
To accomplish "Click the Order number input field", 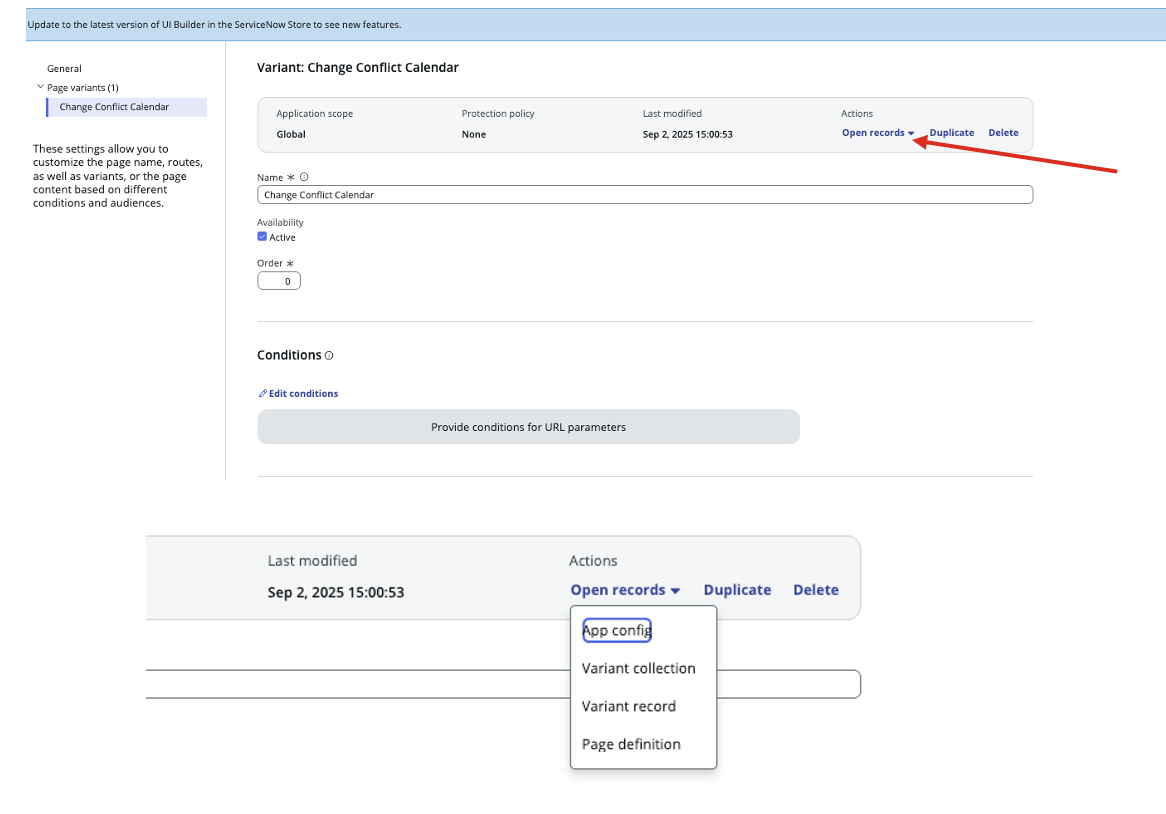I will pos(279,281).
